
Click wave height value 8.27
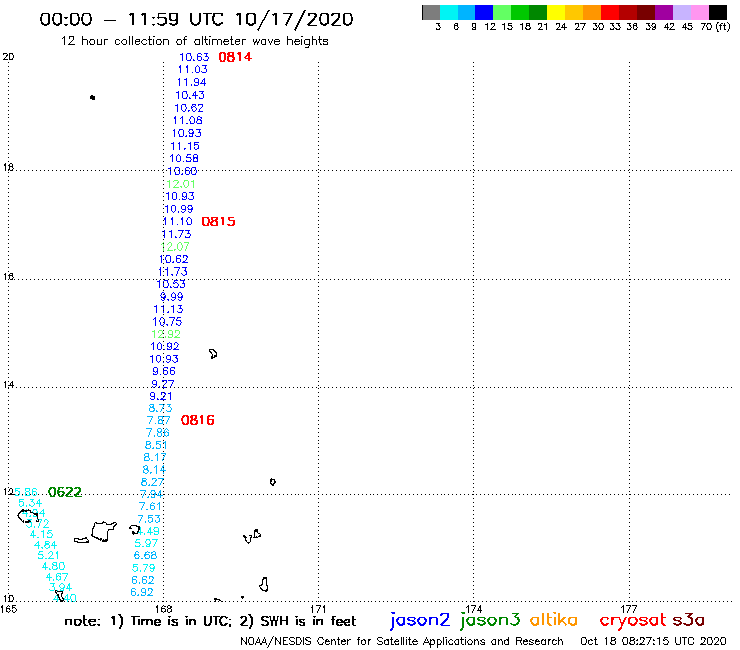(x=152, y=482)
